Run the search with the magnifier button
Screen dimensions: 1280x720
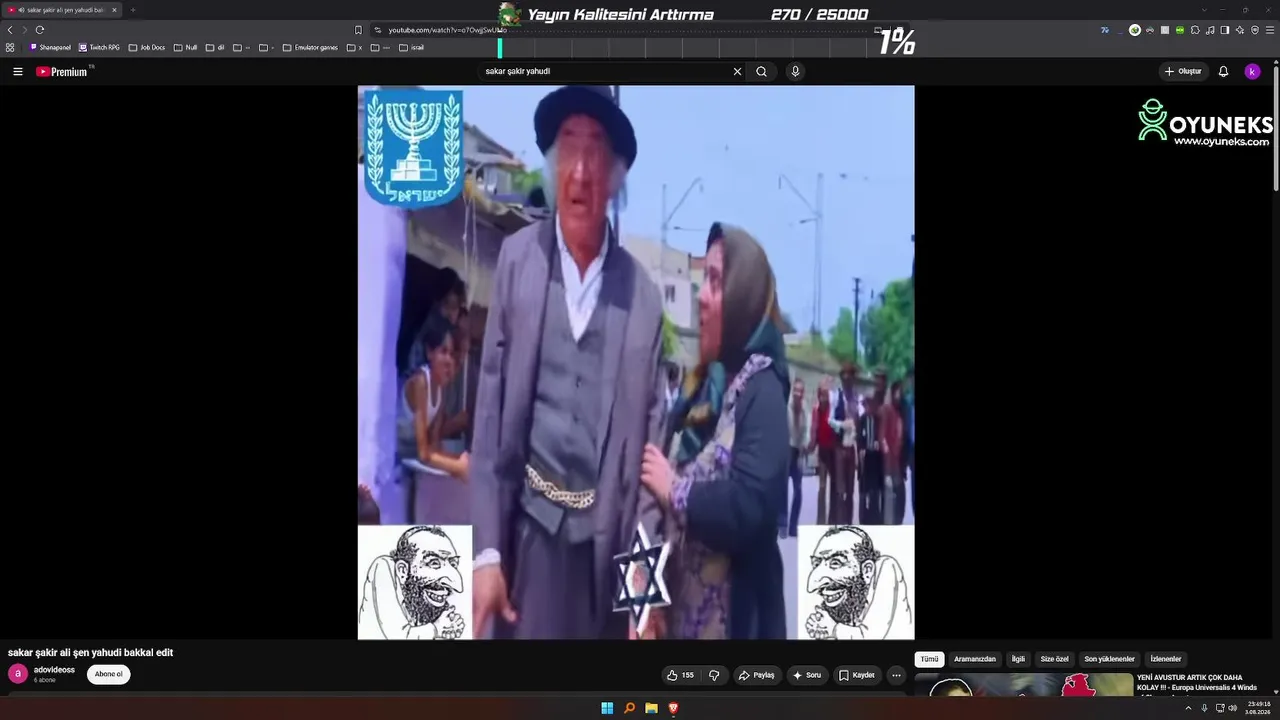pyautogui.click(x=761, y=71)
